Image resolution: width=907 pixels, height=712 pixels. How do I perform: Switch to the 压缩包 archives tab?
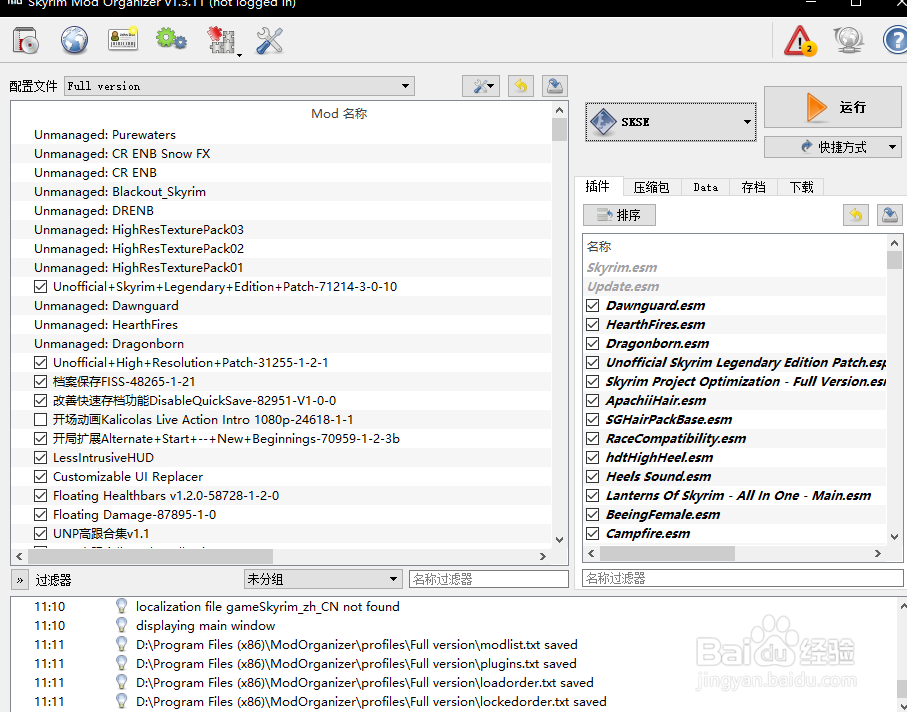point(651,187)
